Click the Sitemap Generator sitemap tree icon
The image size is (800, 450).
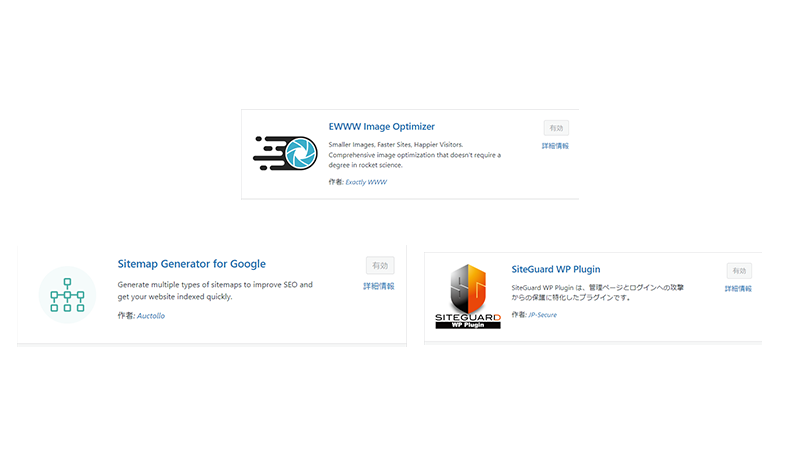[67, 295]
